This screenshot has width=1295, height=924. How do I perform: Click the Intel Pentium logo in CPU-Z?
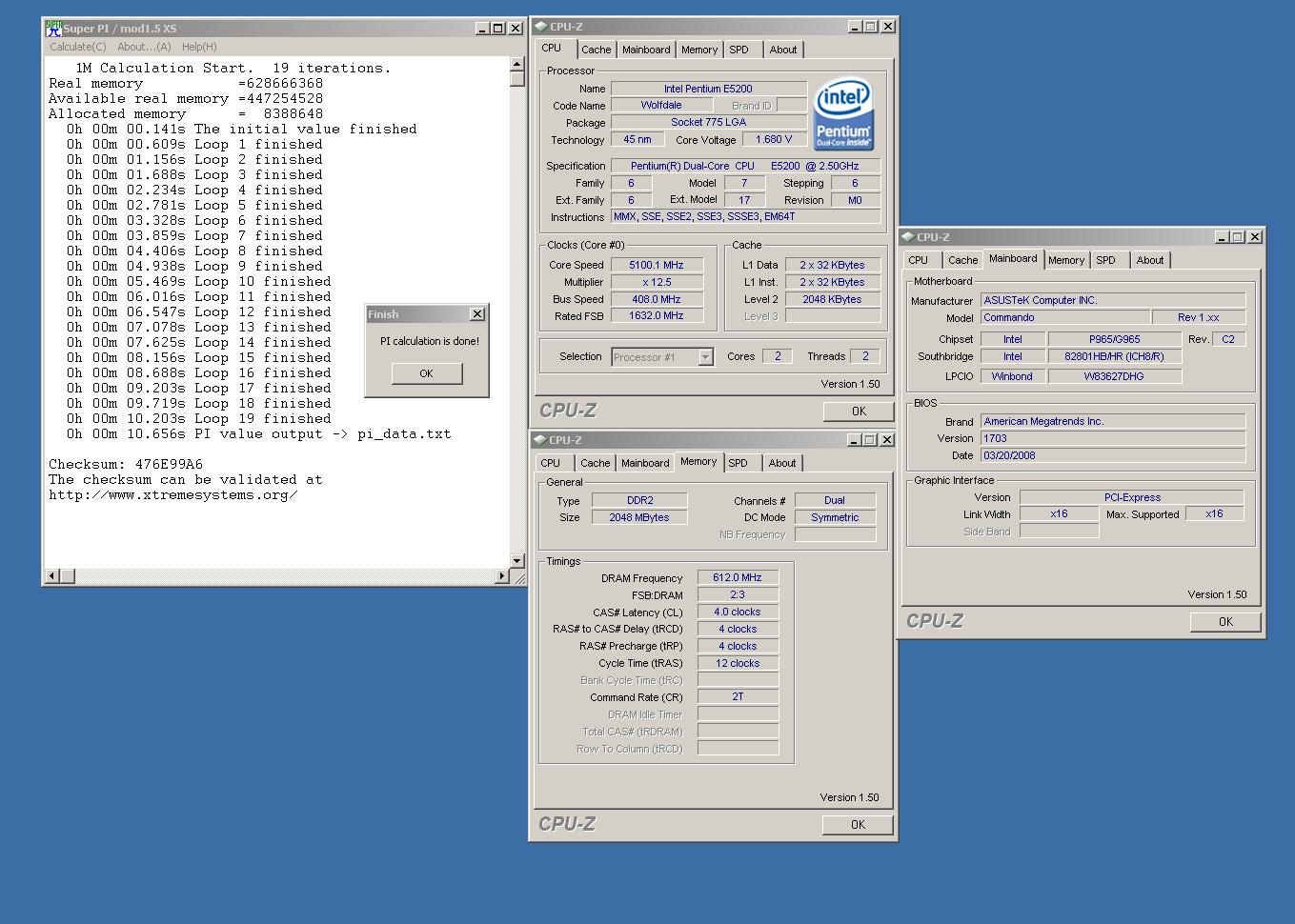click(844, 113)
